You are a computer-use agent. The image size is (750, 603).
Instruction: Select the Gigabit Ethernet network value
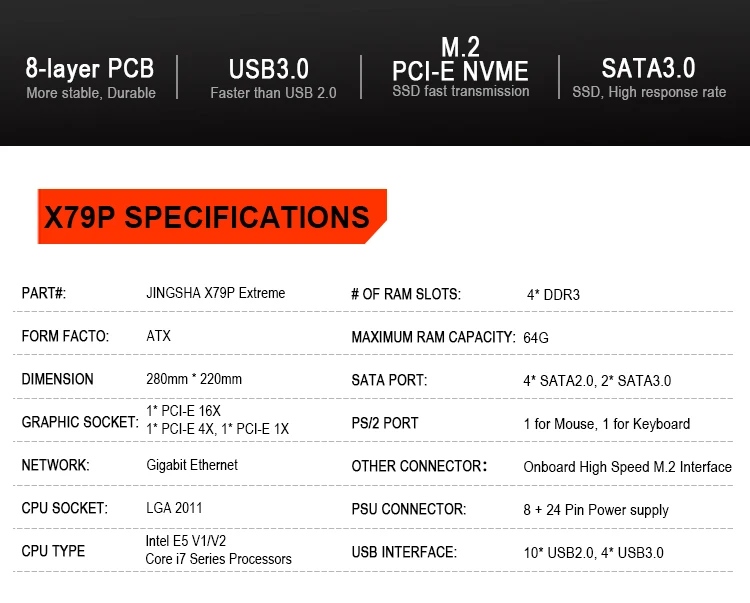click(x=192, y=465)
